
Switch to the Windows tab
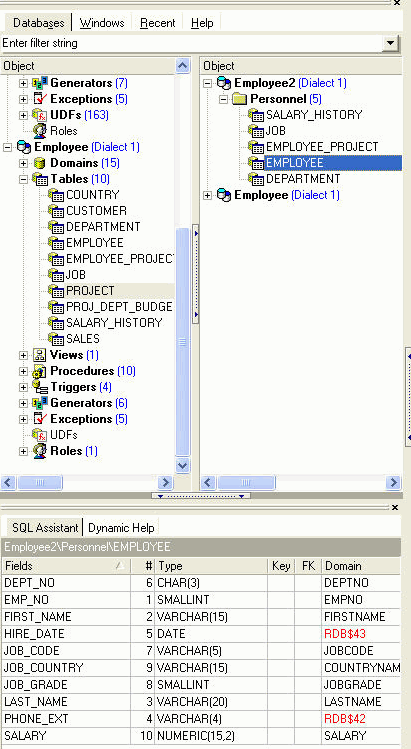click(x=102, y=23)
